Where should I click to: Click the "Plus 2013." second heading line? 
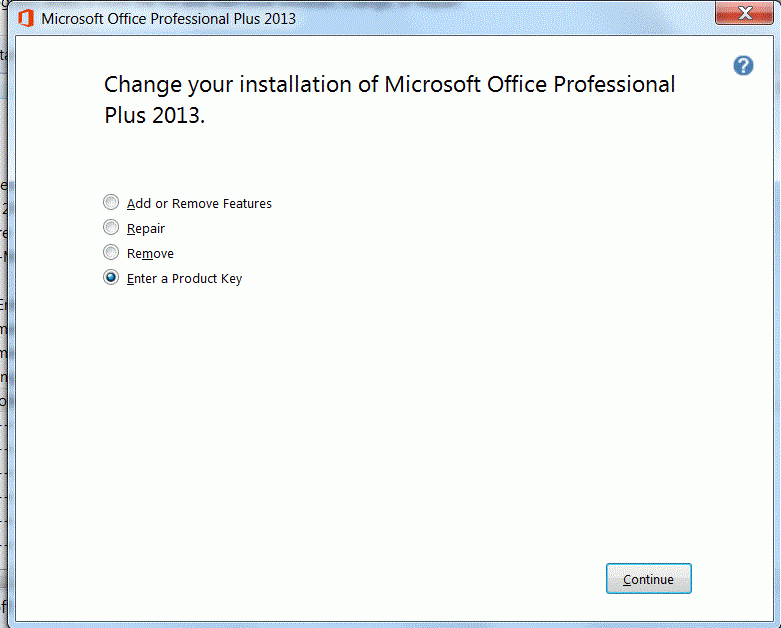tap(154, 115)
